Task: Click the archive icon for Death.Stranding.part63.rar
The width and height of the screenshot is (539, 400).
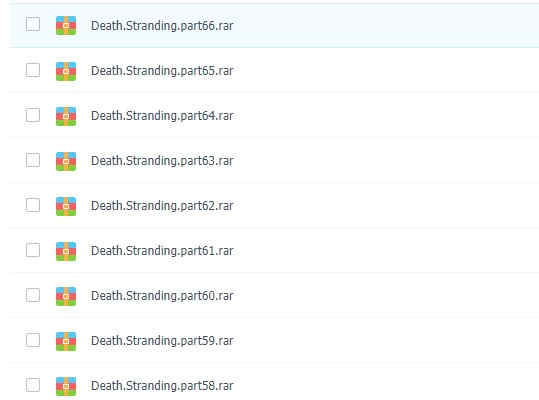Action: (x=66, y=161)
